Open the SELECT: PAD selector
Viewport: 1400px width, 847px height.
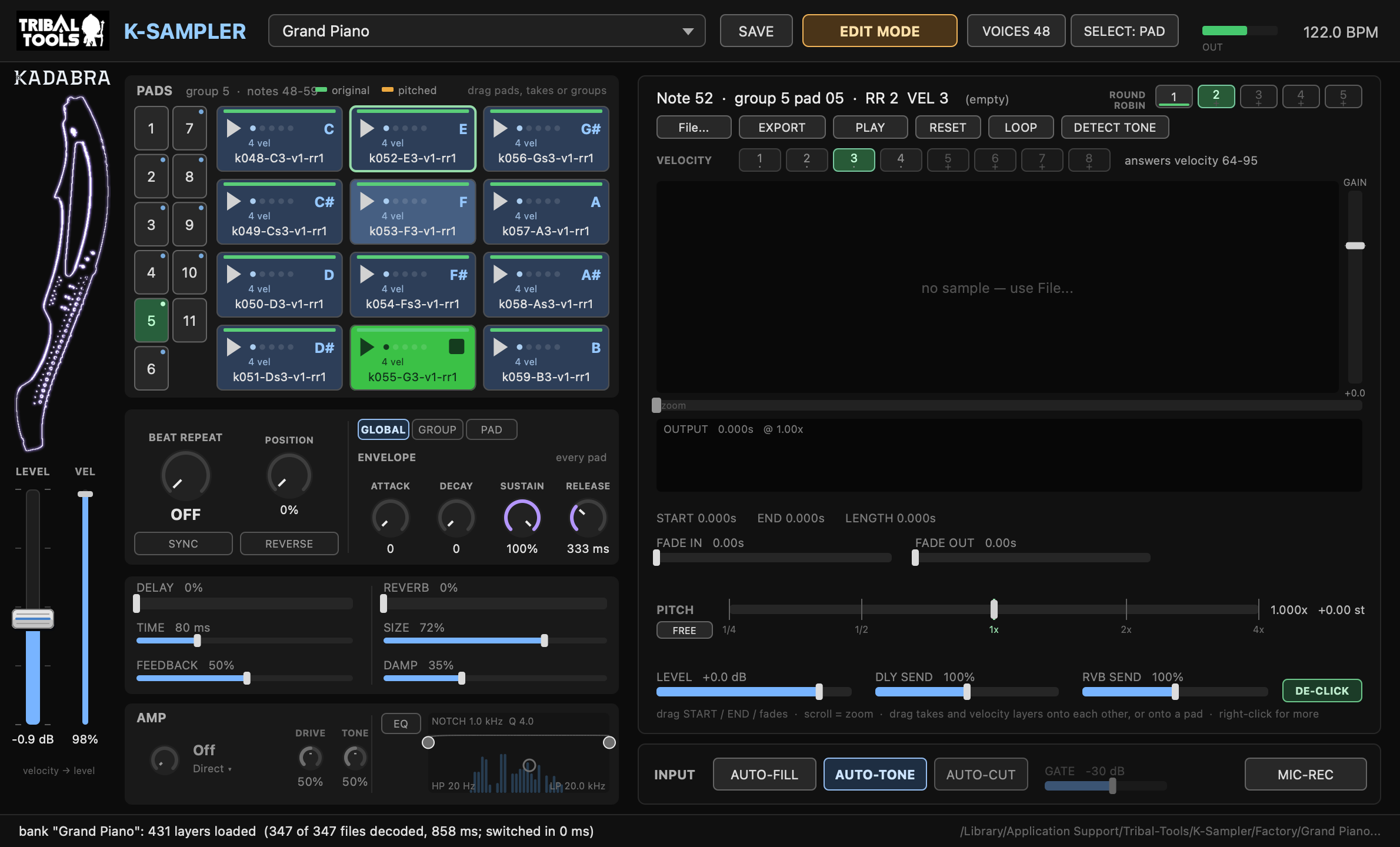1124,31
